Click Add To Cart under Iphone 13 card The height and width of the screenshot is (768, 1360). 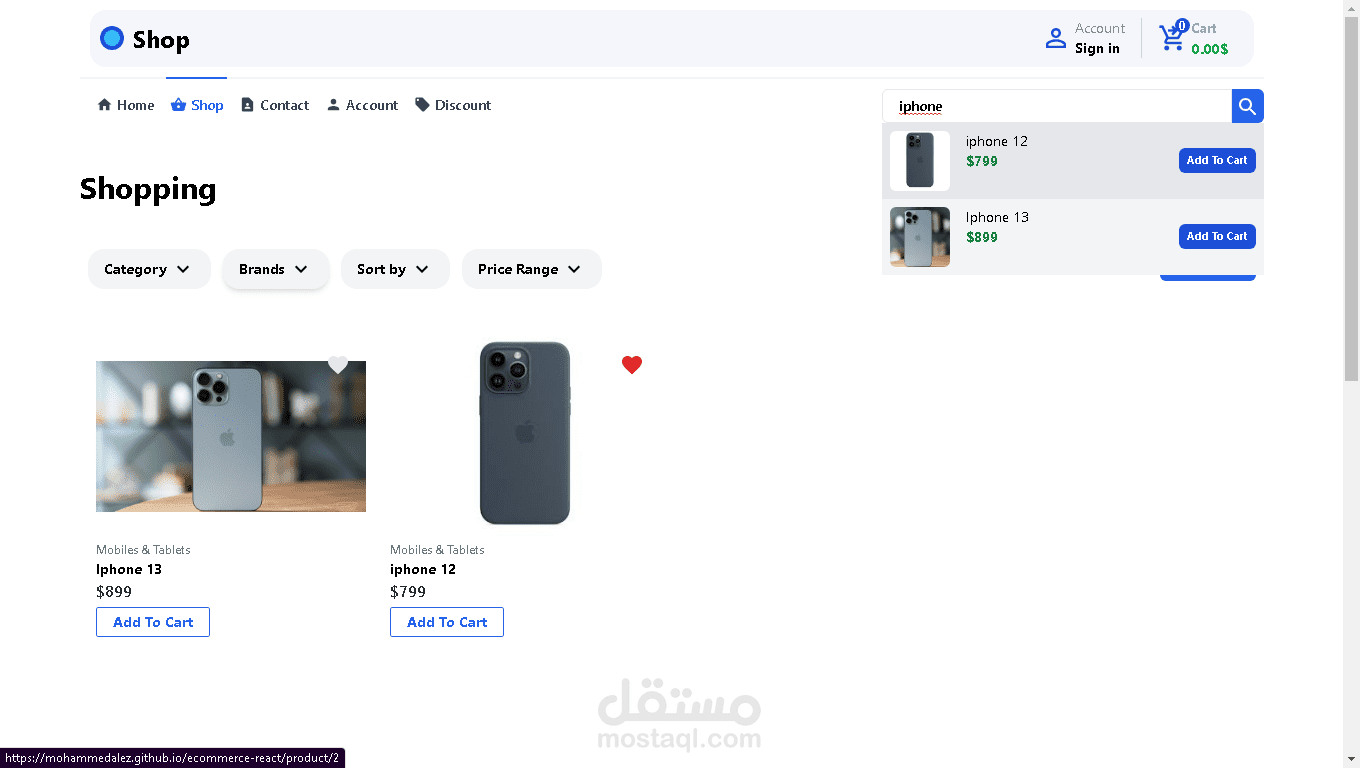point(153,622)
